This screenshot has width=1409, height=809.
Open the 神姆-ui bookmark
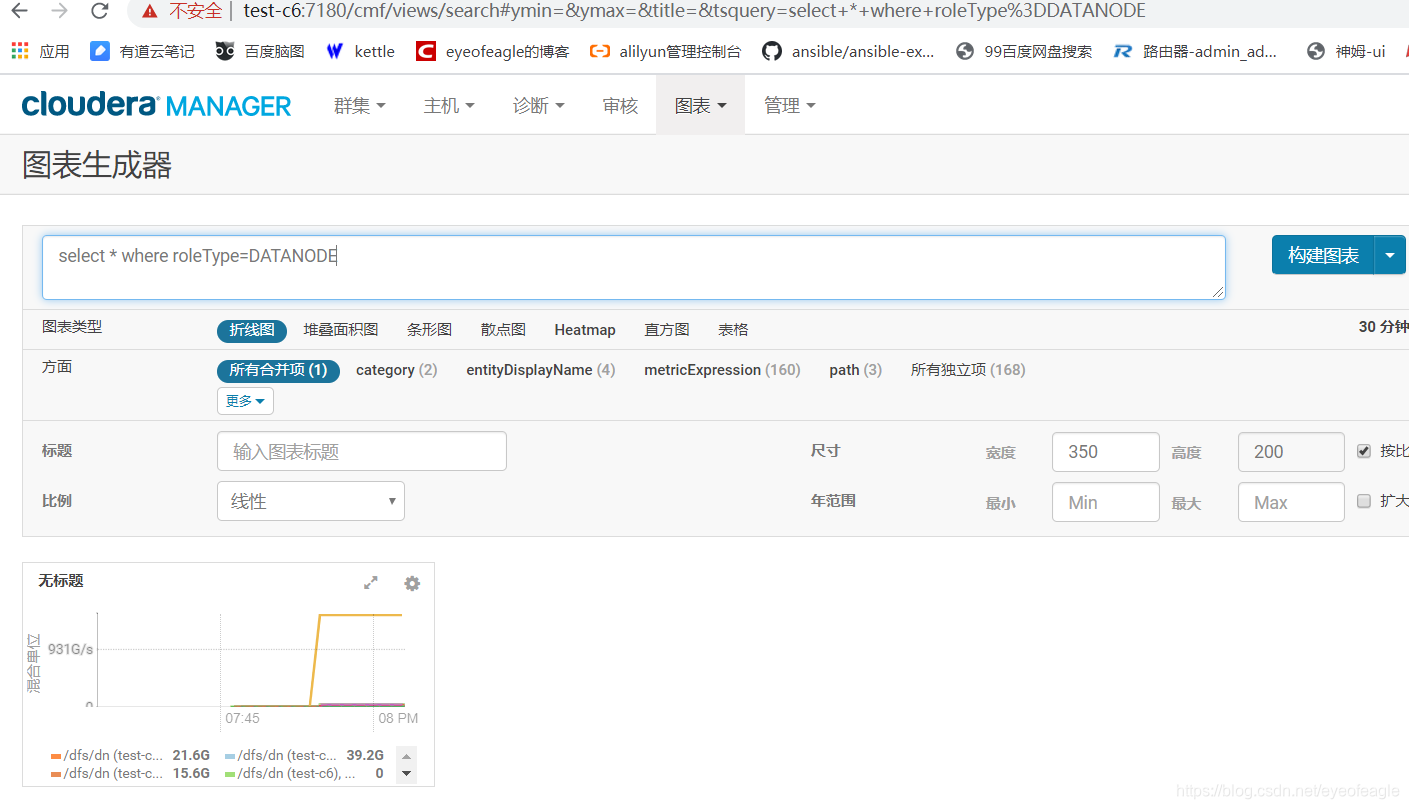click(x=1346, y=51)
